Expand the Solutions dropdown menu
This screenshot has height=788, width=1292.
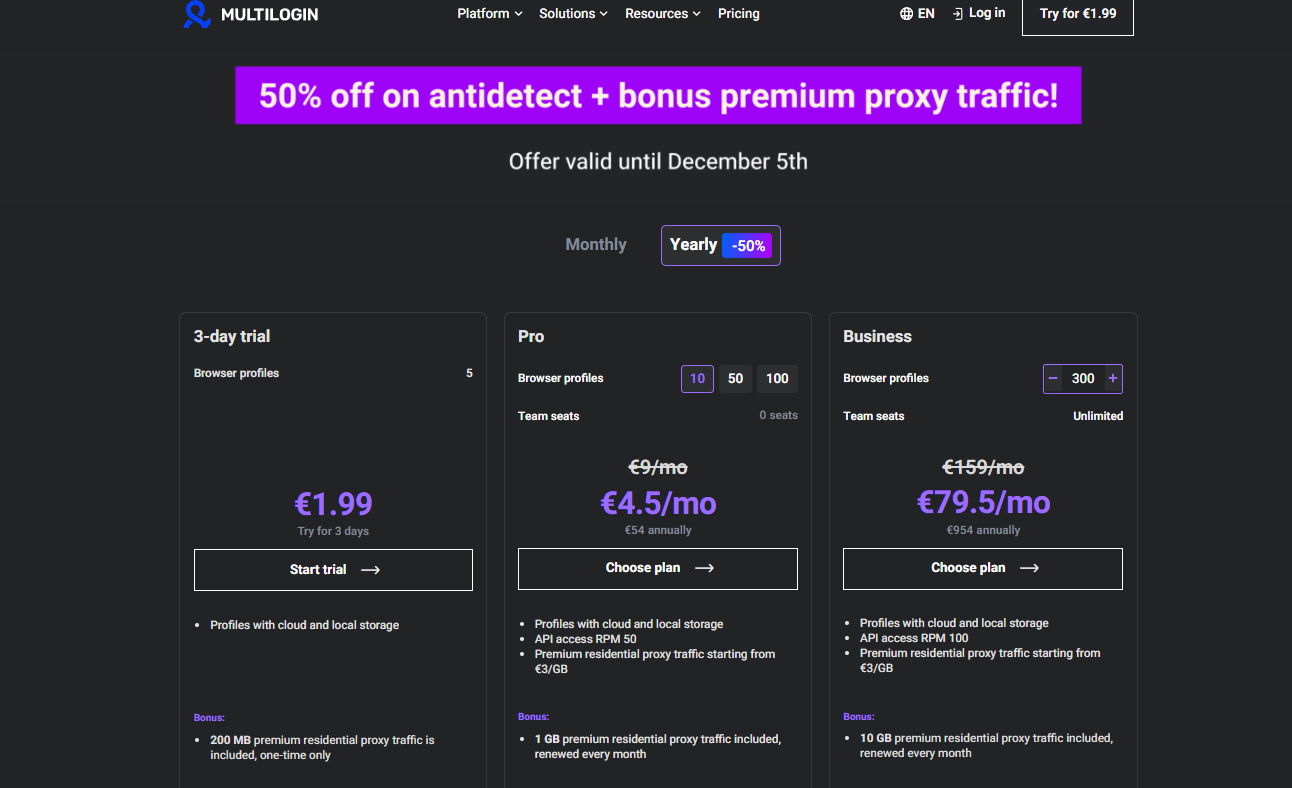[x=573, y=14]
